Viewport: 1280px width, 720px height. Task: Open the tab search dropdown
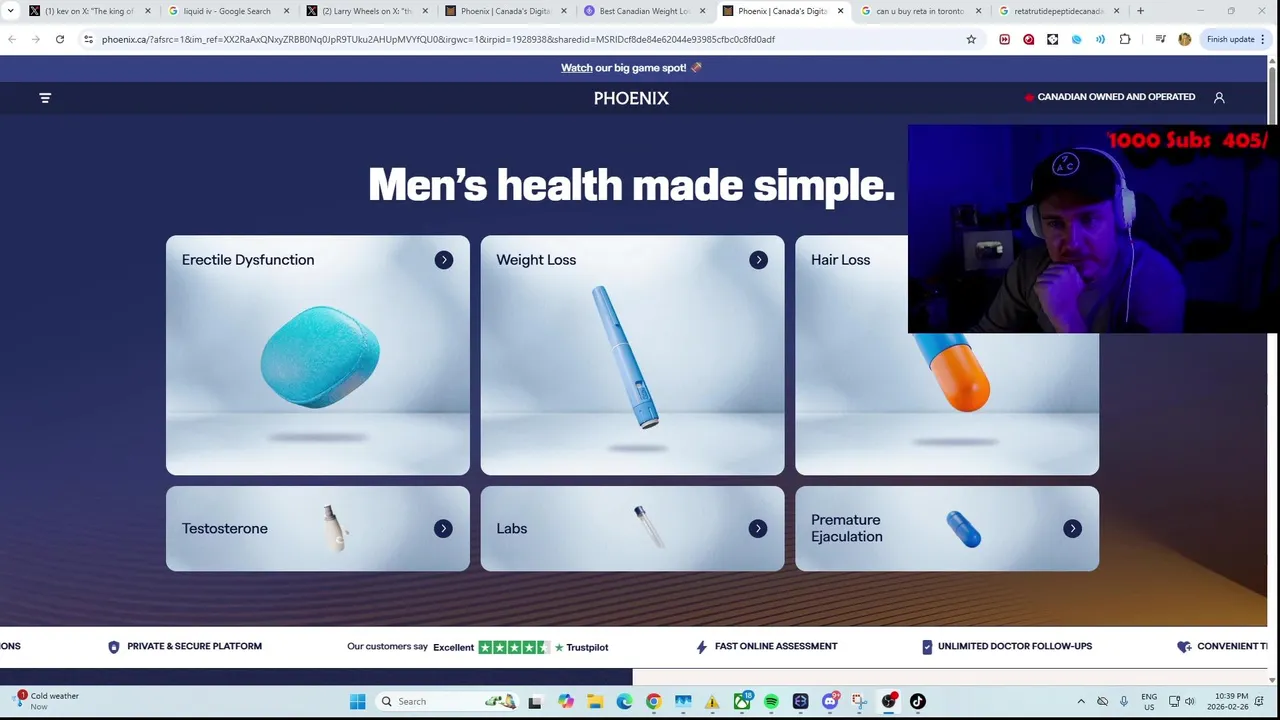[x=11, y=11]
